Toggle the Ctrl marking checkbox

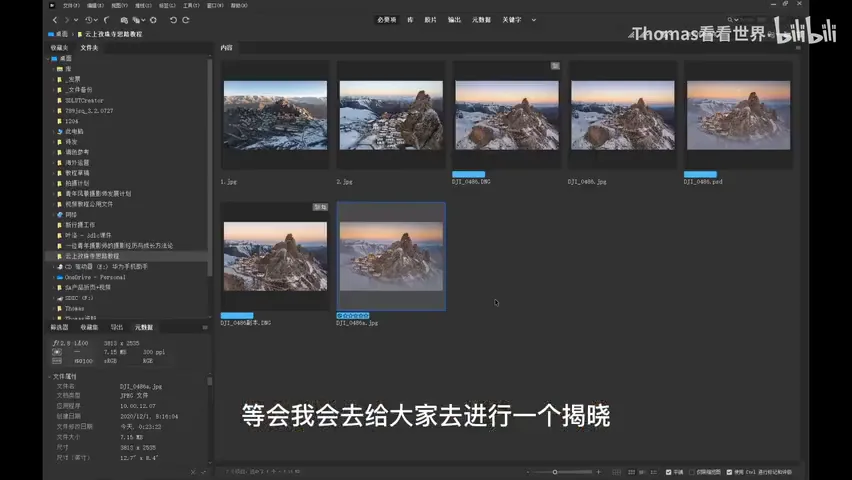coord(729,472)
